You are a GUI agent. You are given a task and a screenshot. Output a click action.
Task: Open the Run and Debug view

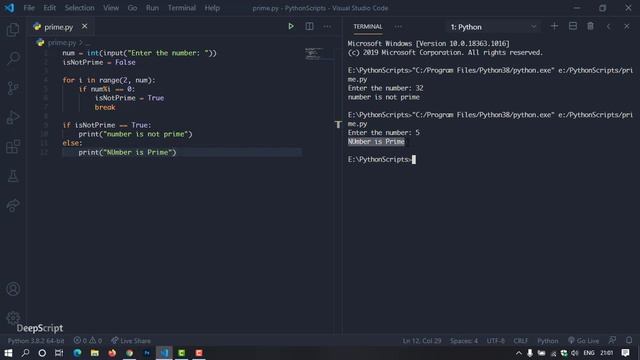pos(13,117)
